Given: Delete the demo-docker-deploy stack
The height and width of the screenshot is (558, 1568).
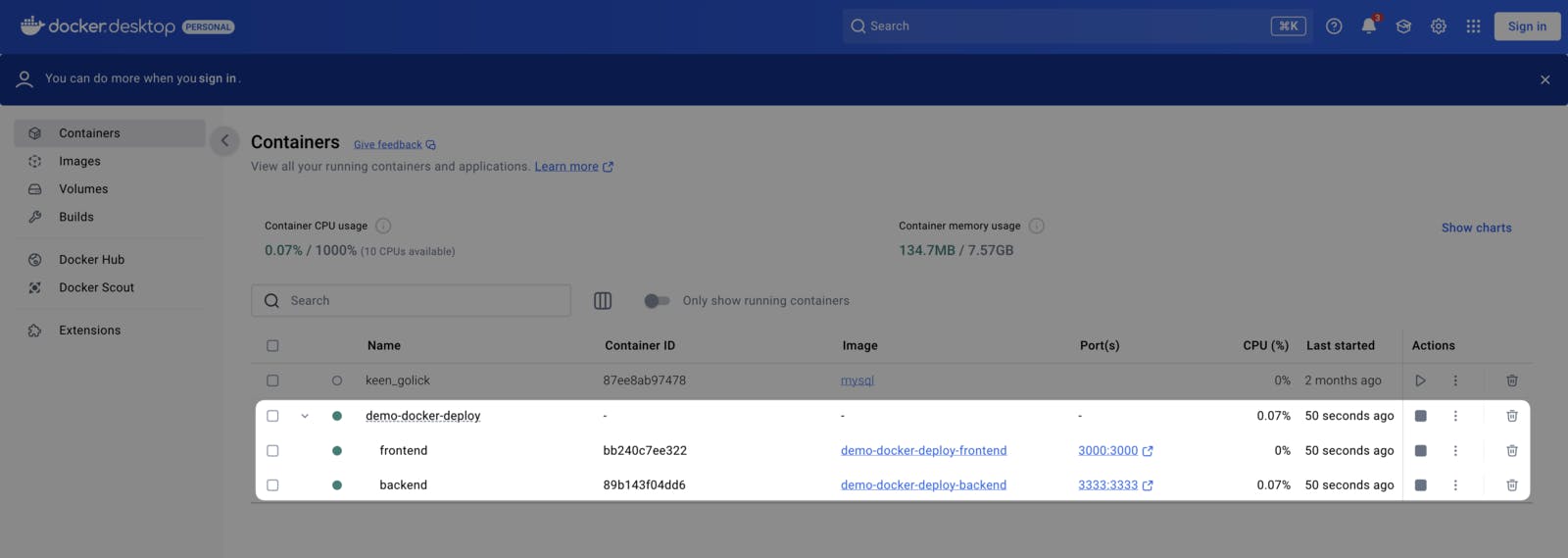Looking at the screenshot, I should [1512, 416].
